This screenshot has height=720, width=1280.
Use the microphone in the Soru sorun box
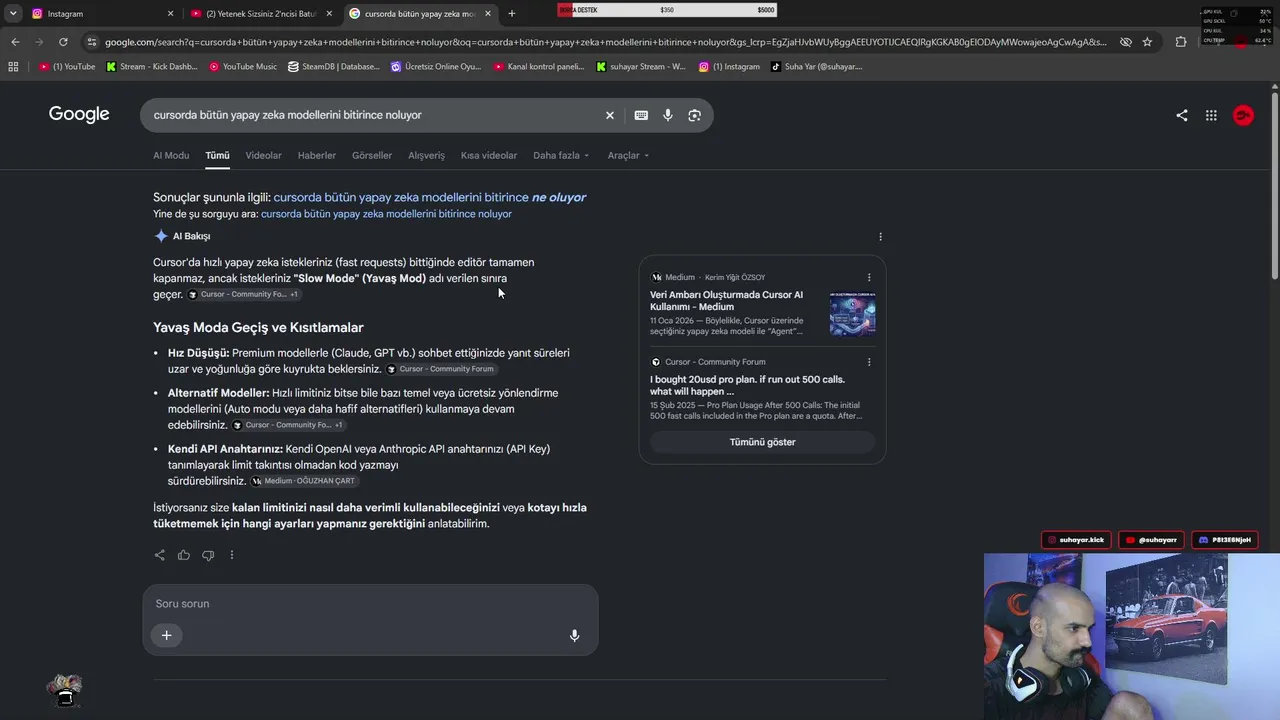pyautogui.click(x=574, y=635)
